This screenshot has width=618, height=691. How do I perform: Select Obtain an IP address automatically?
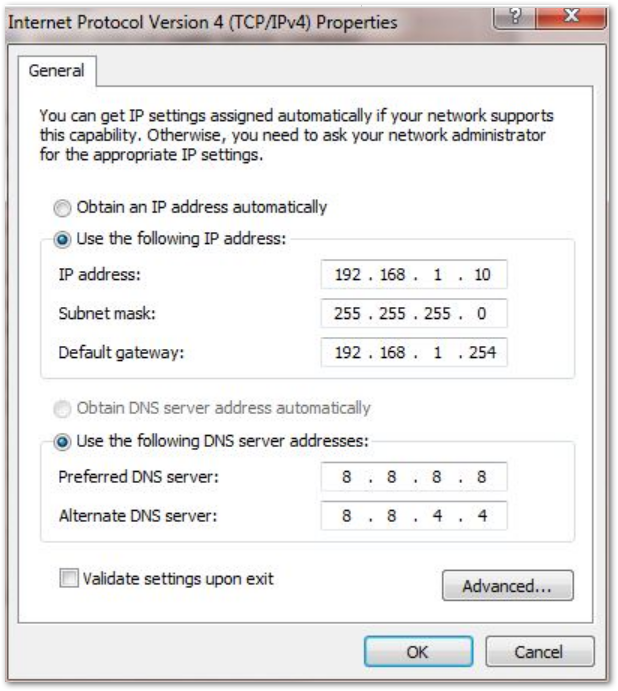click(x=64, y=208)
